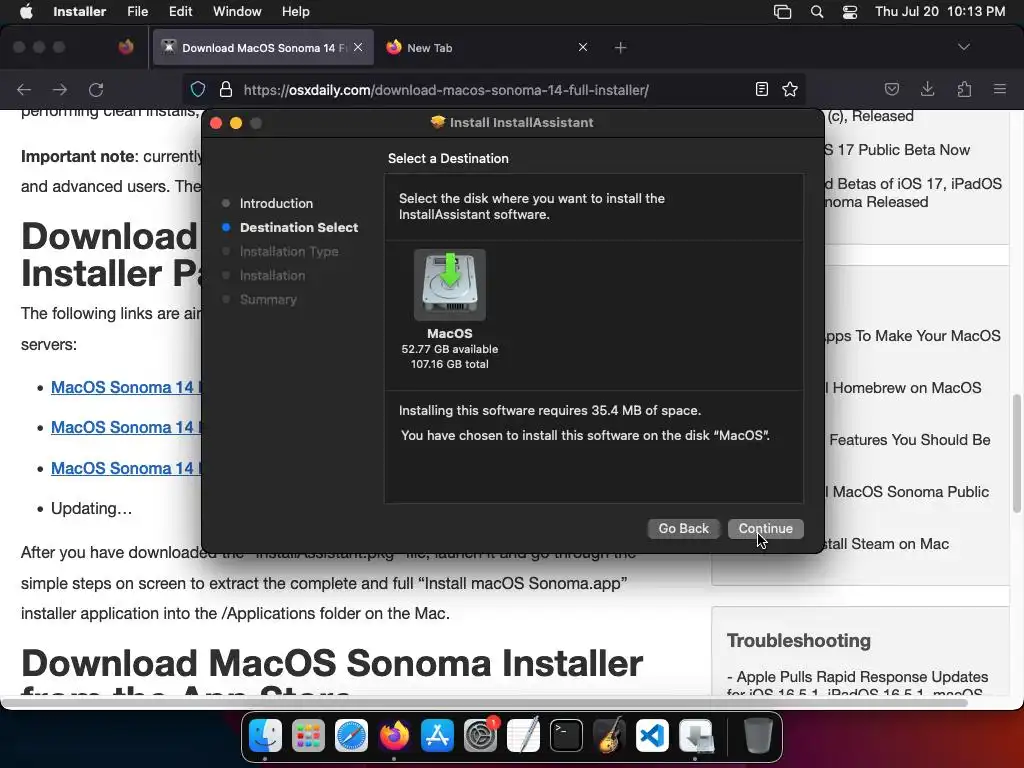
Task: Click the pinned Firefox View icon
Action: 125,47
